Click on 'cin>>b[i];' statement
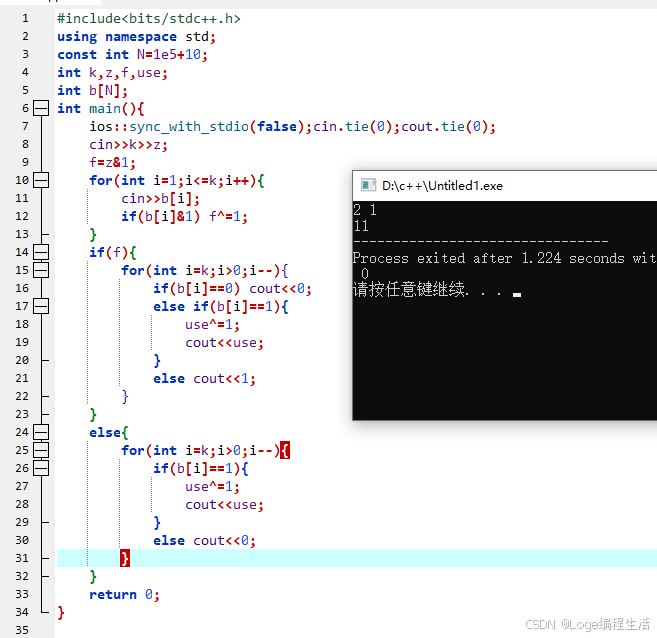This screenshot has height=638, width=657. (x=160, y=199)
